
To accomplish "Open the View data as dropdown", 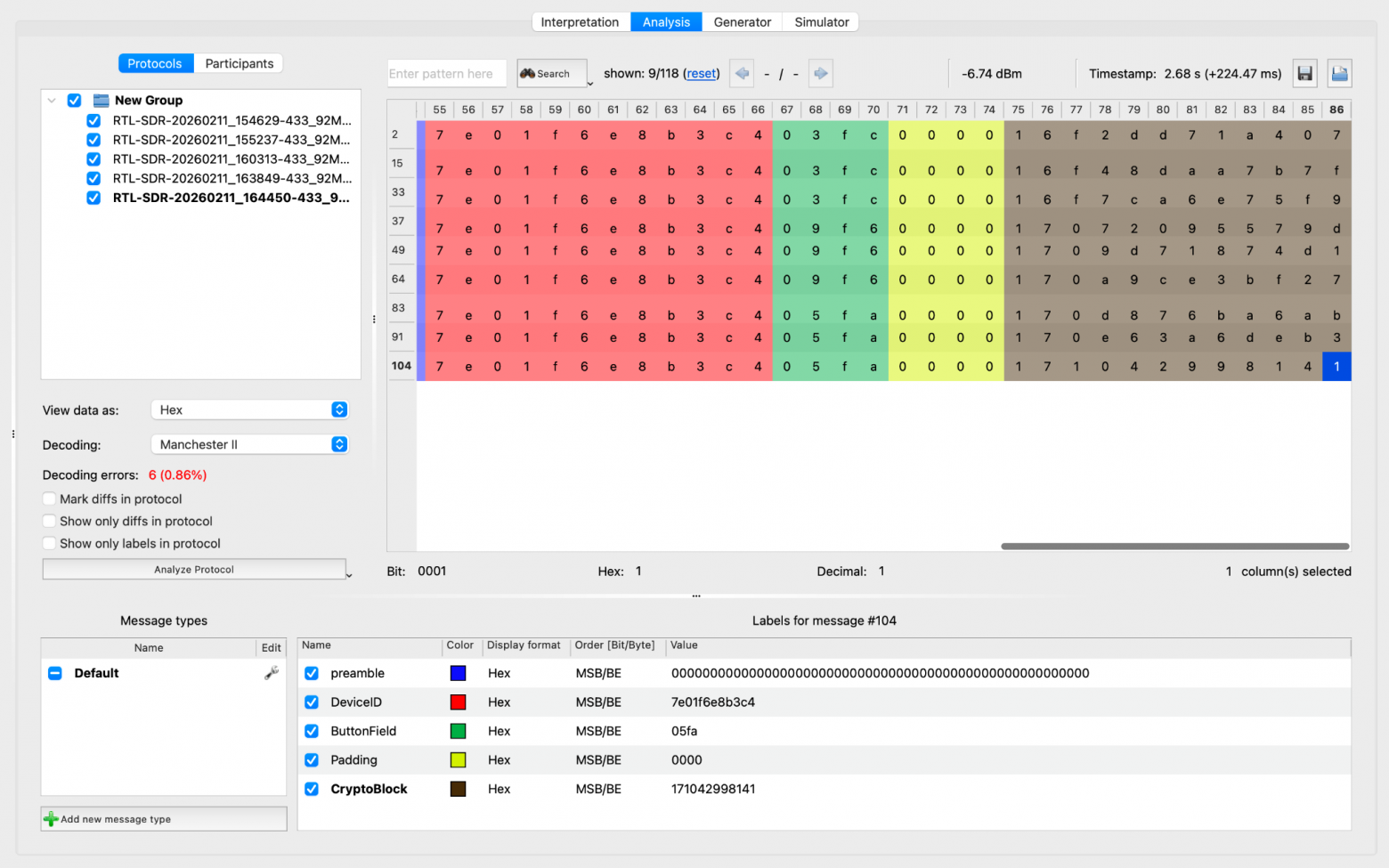I will pyautogui.click(x=249, y=410).
